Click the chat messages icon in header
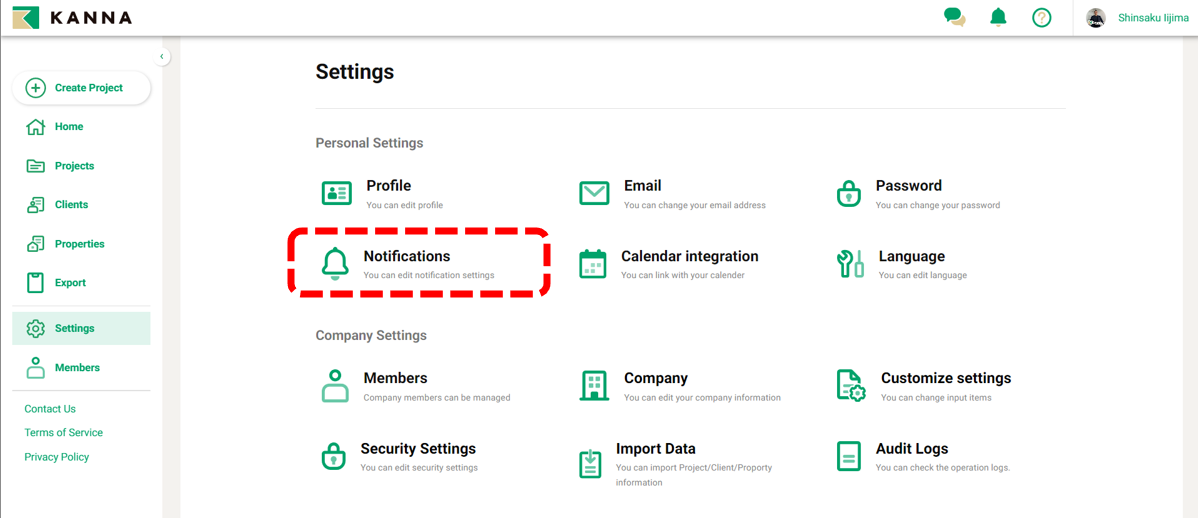1198x518 pixels. pyautogui.click(x=954, y=17)
